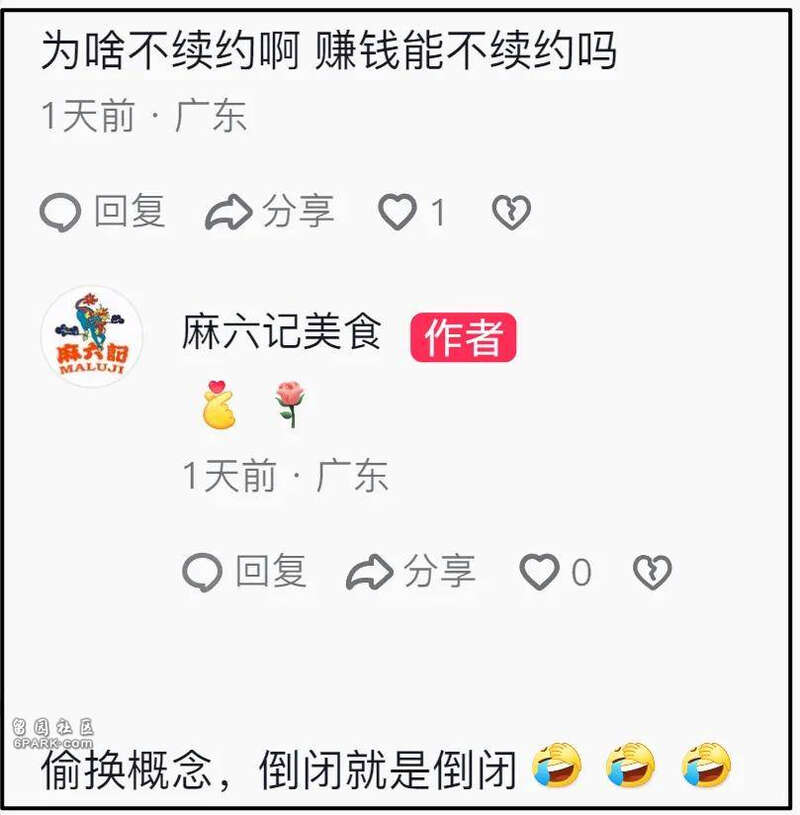Tap the share arrow icon under 麻六记美食's comment
800x815 pixels.
point(370,572)
